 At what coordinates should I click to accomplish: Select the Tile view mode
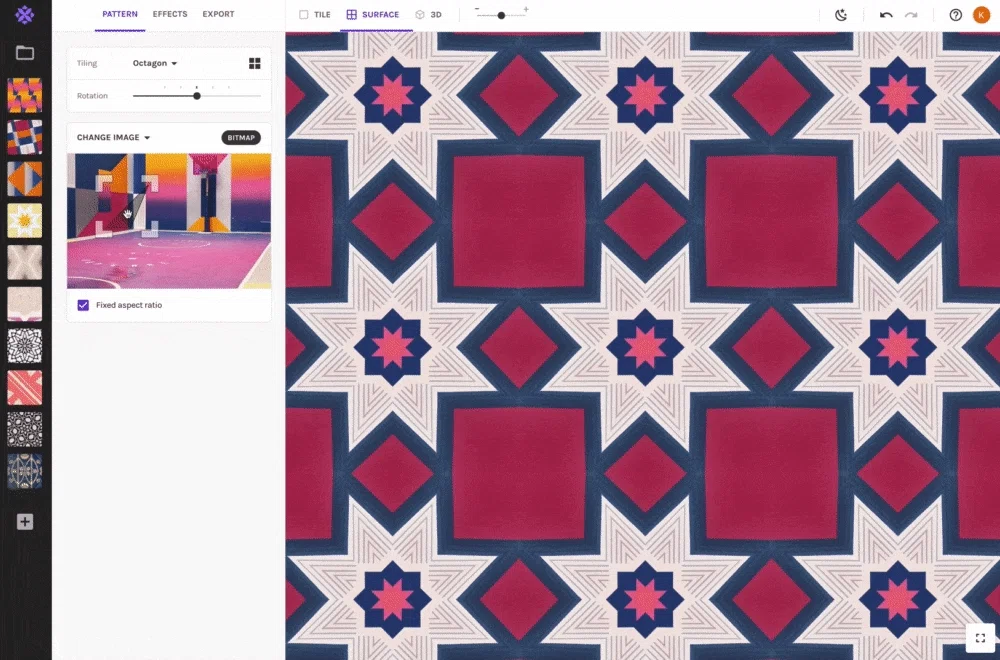[315, 15]
